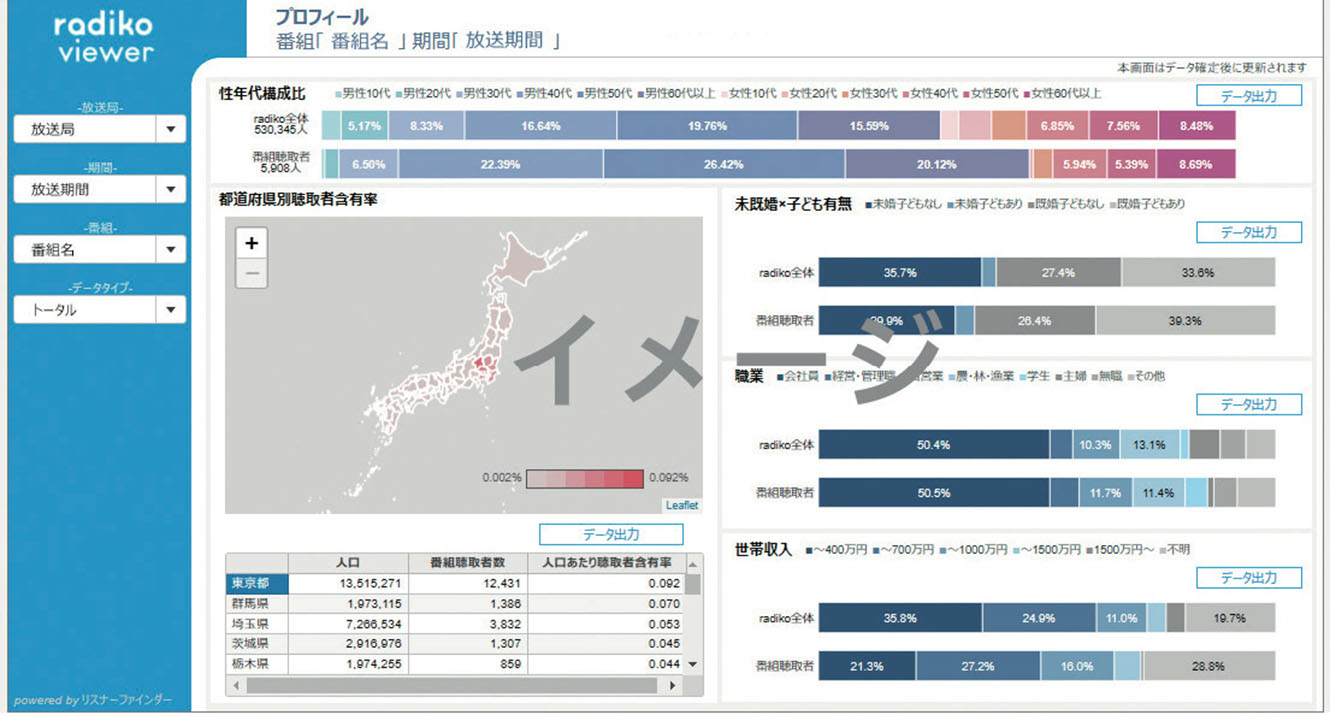The image size is (1330, 715).
Task: Click データ出力 for 世帯収入 chart
Action: (1249, 578)
